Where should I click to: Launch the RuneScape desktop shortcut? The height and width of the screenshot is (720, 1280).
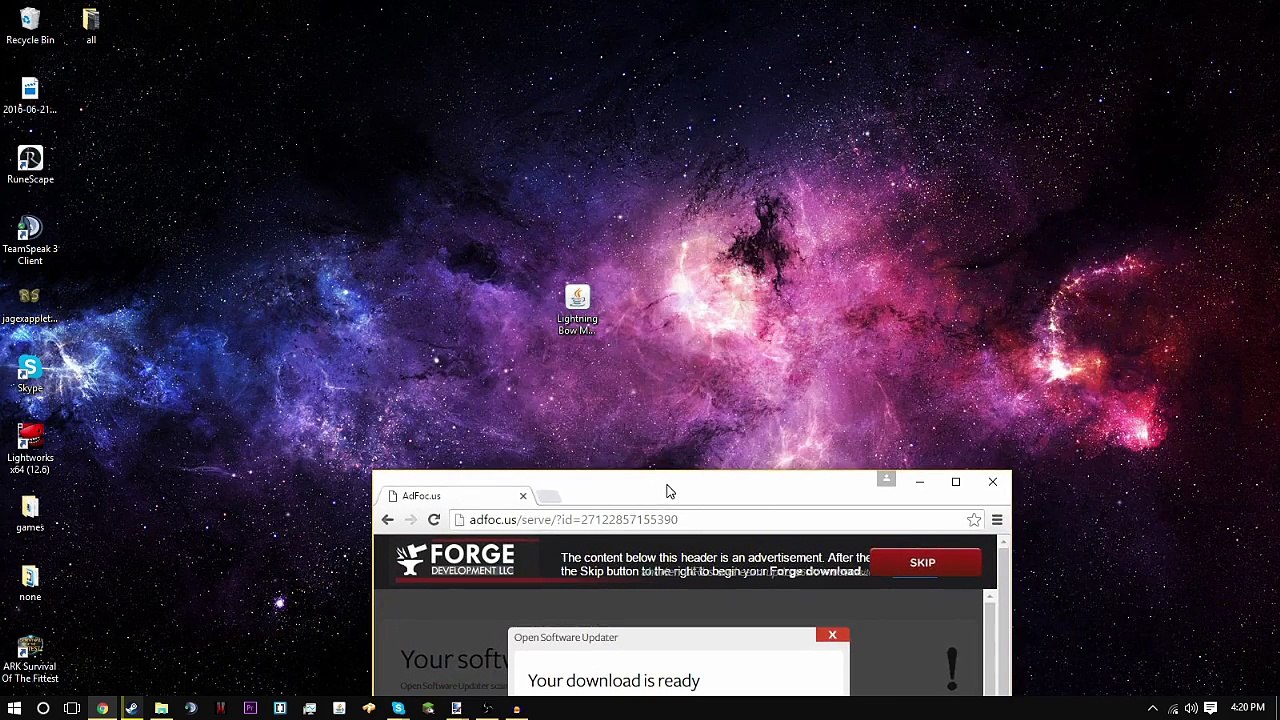click(x=30, y=166)
